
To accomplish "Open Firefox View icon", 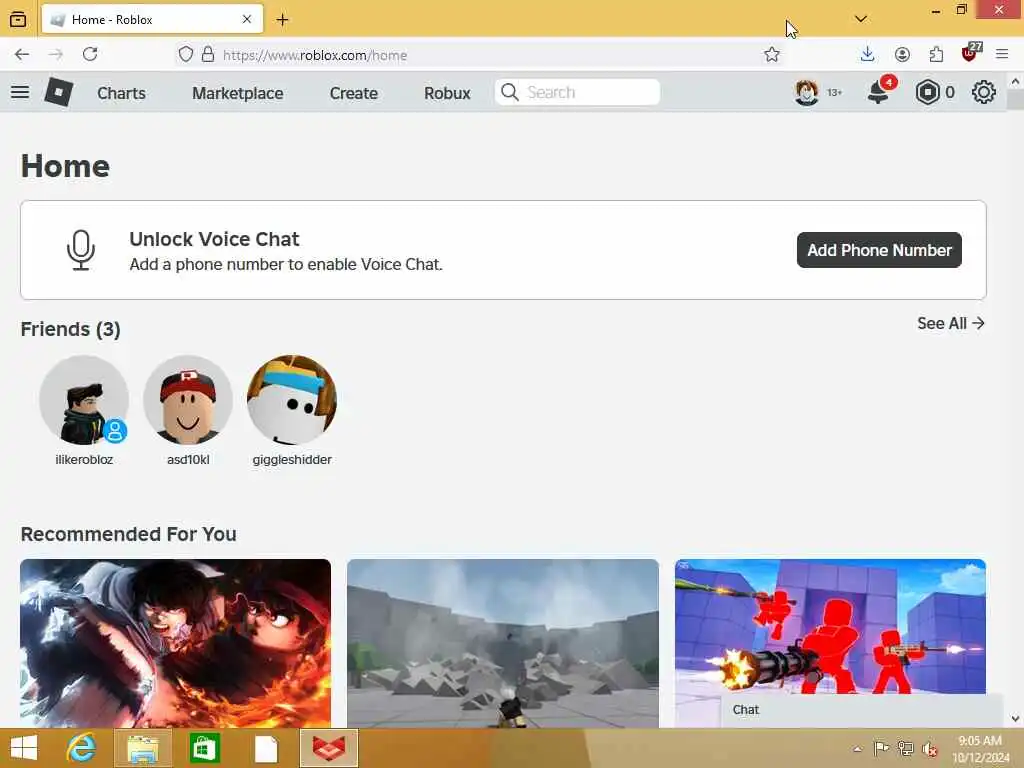I will (18, 20).
